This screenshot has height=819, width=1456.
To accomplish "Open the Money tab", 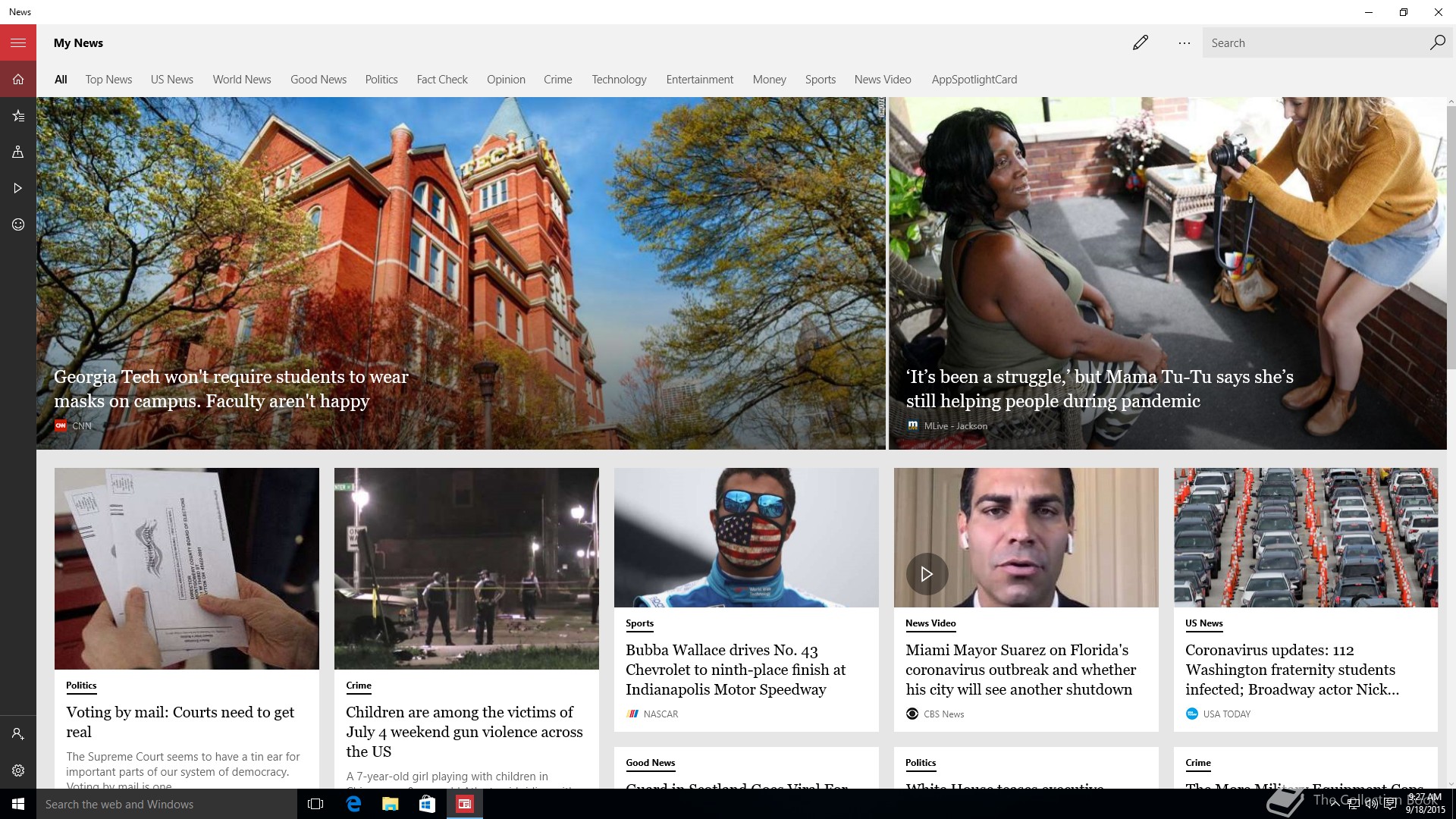I will 770,80.
